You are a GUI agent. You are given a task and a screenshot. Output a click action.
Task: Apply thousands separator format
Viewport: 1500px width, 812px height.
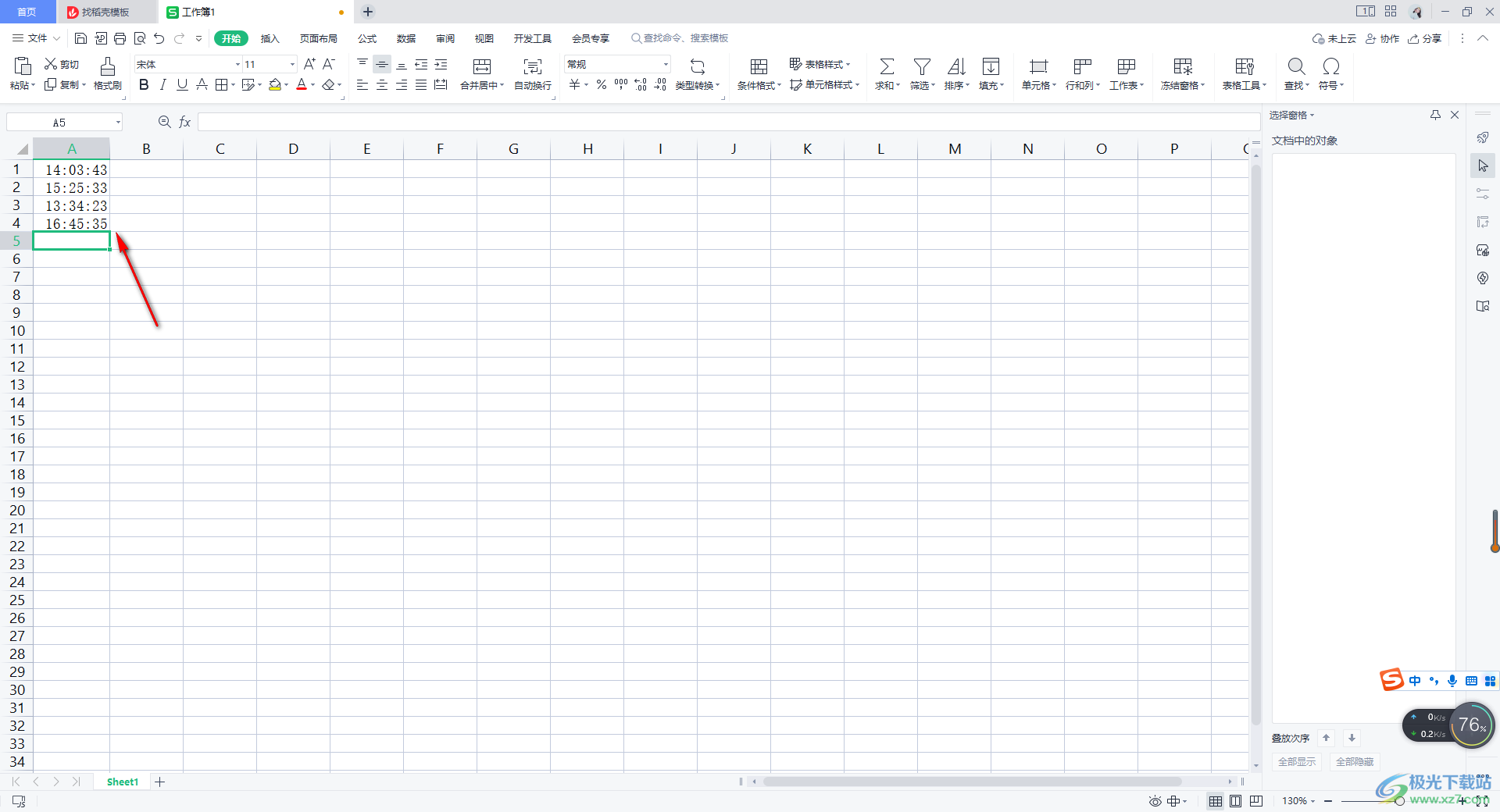(x=621, y=84)
